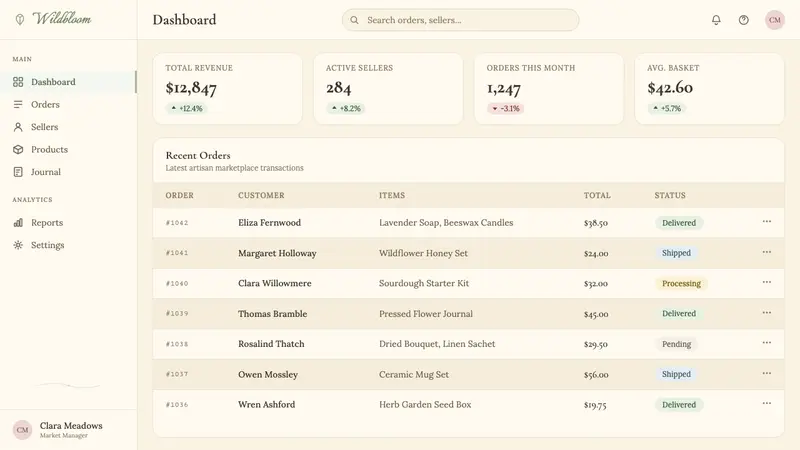Image resolution: width=800 pixels, height=450 pixels.
Task: Click Delivered status for Wren Ashford
Action: pyautogui.click(x=679, y=405)
